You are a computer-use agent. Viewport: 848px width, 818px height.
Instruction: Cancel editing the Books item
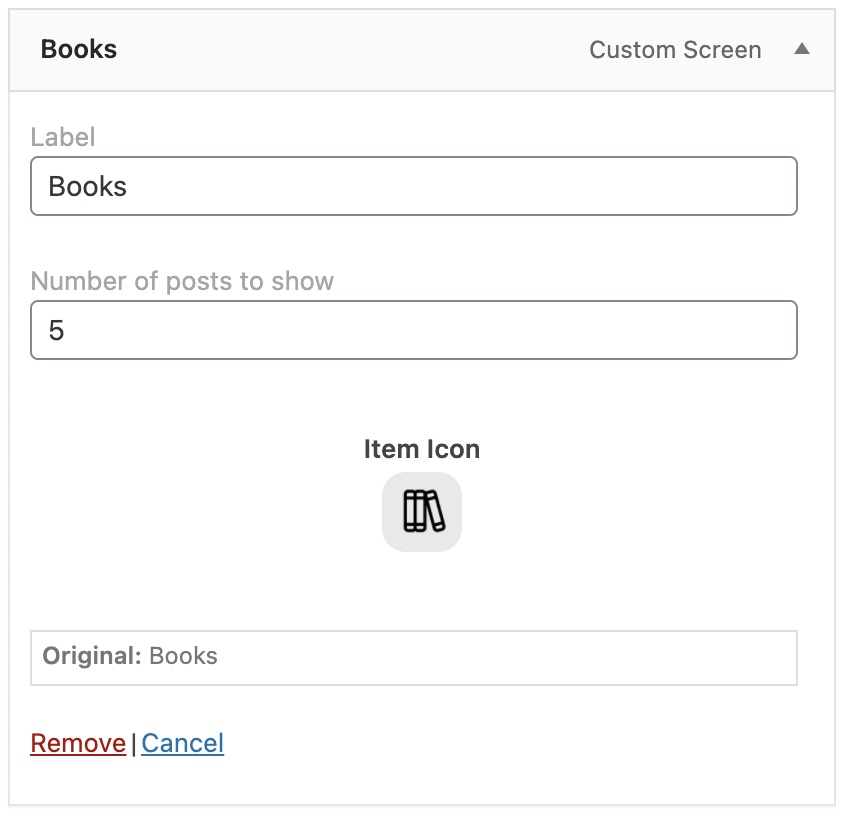[x=182, y=743]
